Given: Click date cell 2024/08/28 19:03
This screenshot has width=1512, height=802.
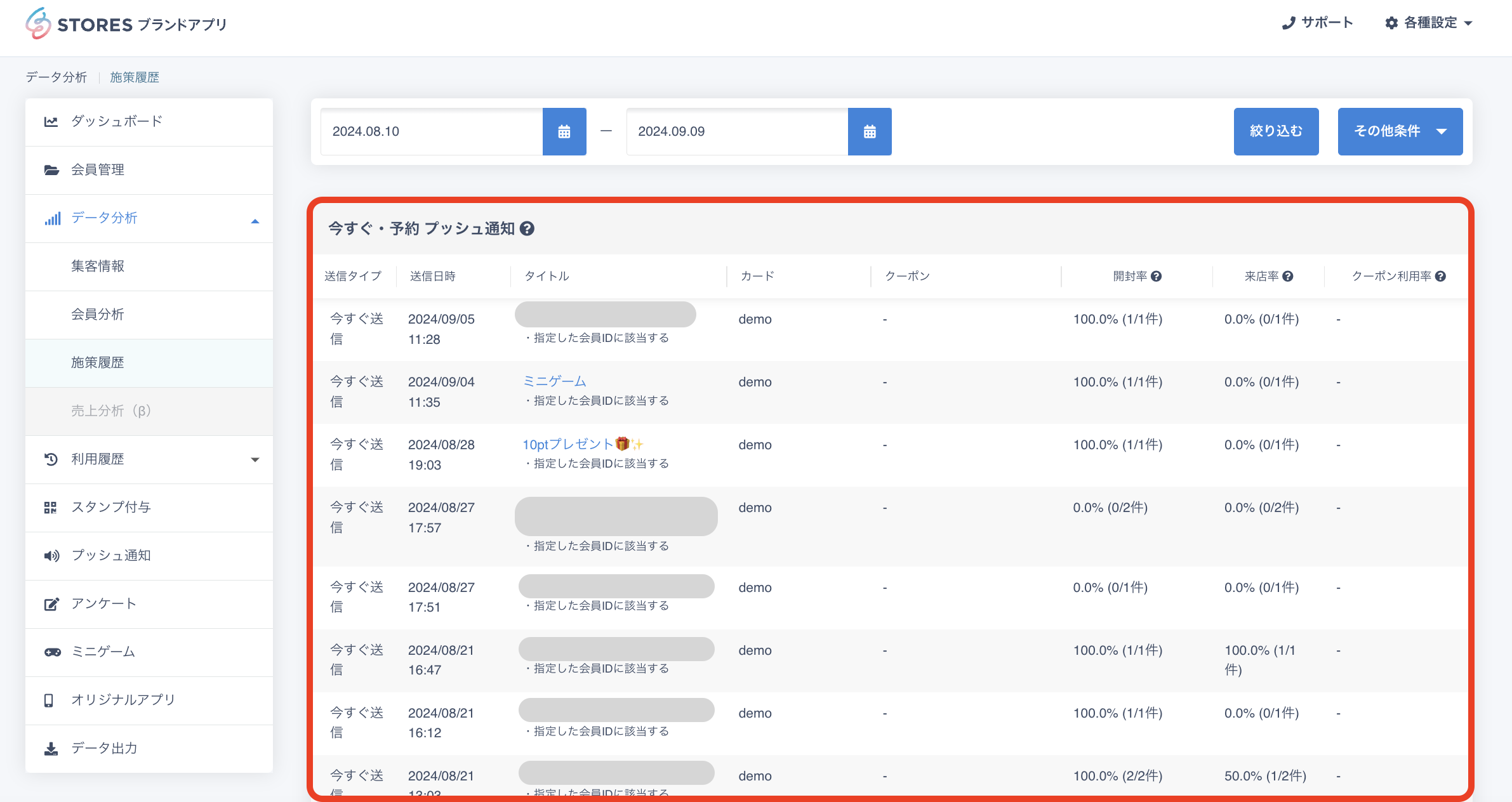Looking at the screenshot, I should point(441,454).
